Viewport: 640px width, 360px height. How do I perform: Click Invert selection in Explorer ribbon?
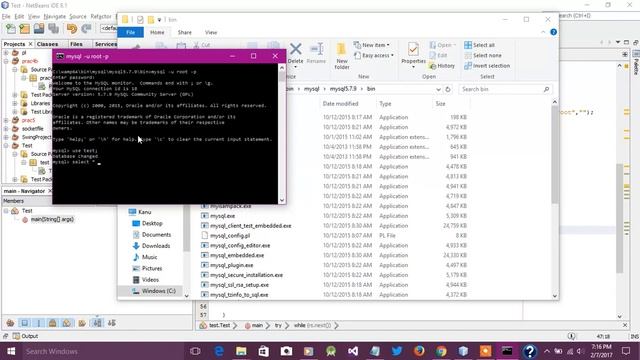[487, 66]
